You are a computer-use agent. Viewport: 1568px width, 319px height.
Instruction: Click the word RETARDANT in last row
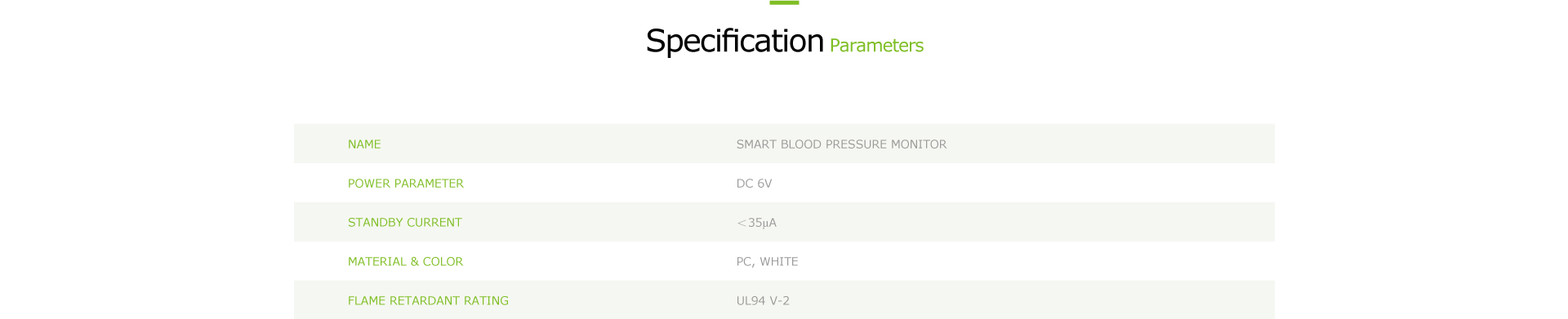[x=425, y=301]
